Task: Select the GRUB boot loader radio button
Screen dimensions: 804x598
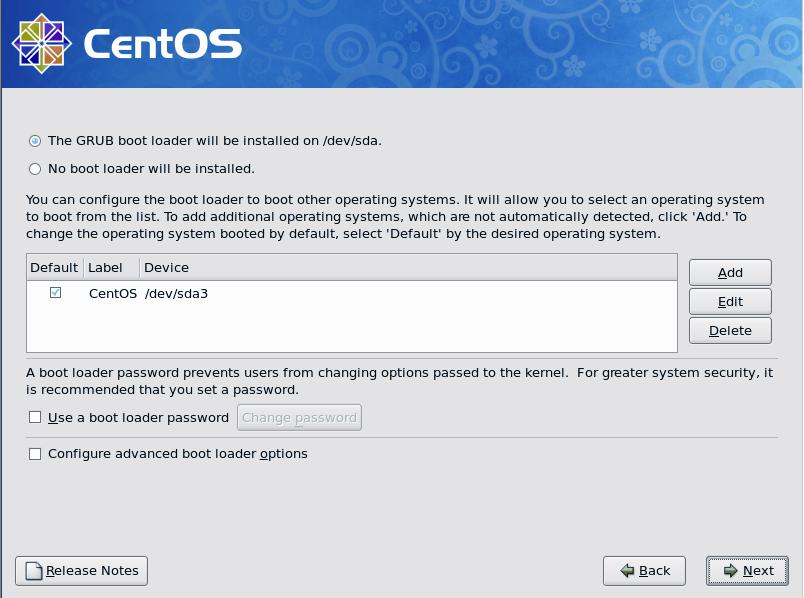Action: [35, 141]
